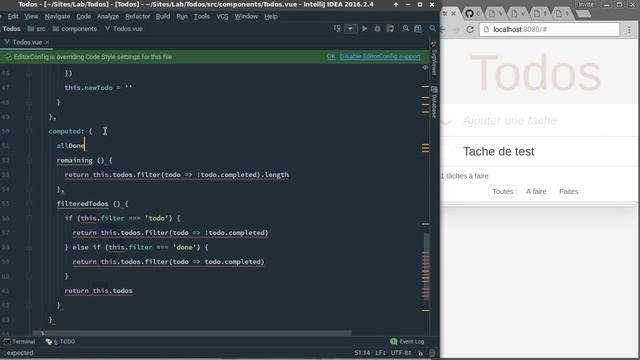Viewport: 640px width, 360px height.
Task: Change the LF line separator setting
Action: 380,353
